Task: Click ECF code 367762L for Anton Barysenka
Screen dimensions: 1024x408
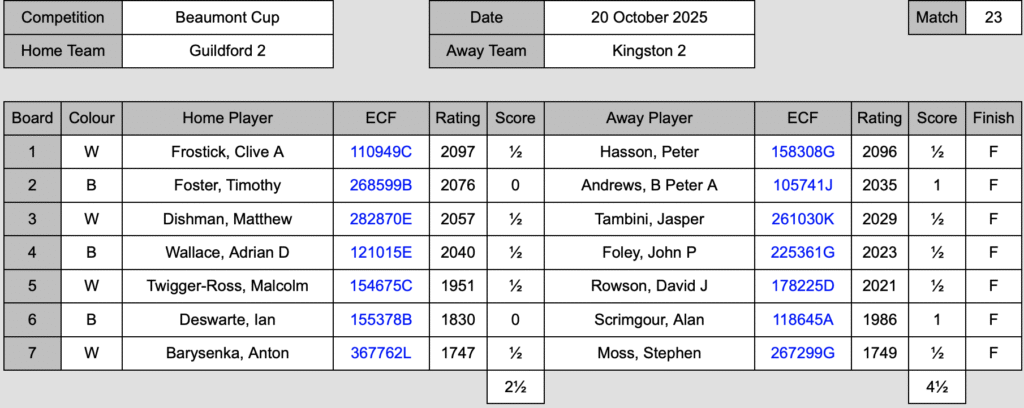Action: [x=381, y=353]
